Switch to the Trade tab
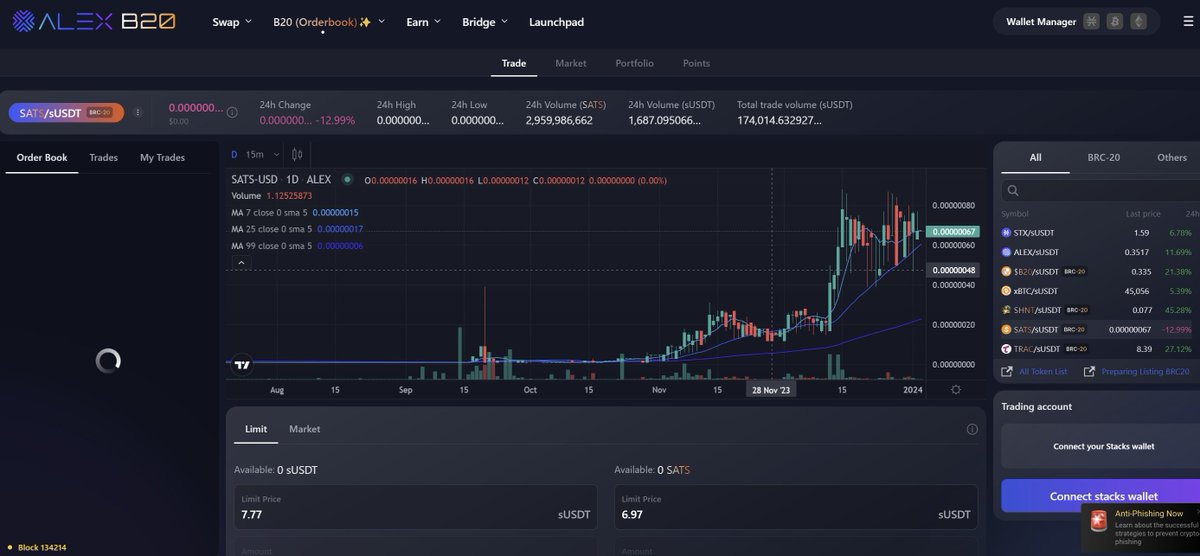The height and width of the screenshot is (556, 1200). click(x=514, y=63)
